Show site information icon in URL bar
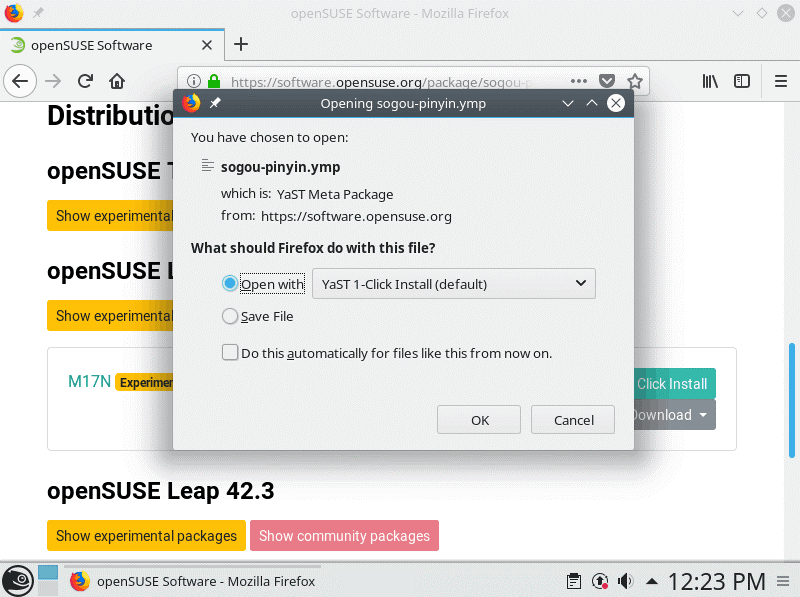800x597 pixels. click(x=193, y=81)
